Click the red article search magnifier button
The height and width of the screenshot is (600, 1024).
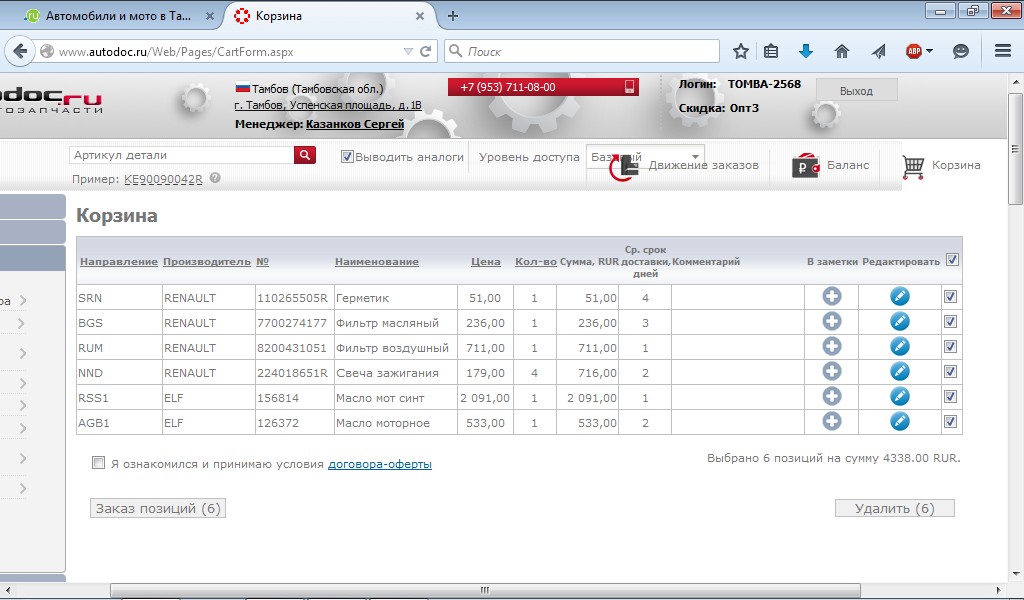305,155
